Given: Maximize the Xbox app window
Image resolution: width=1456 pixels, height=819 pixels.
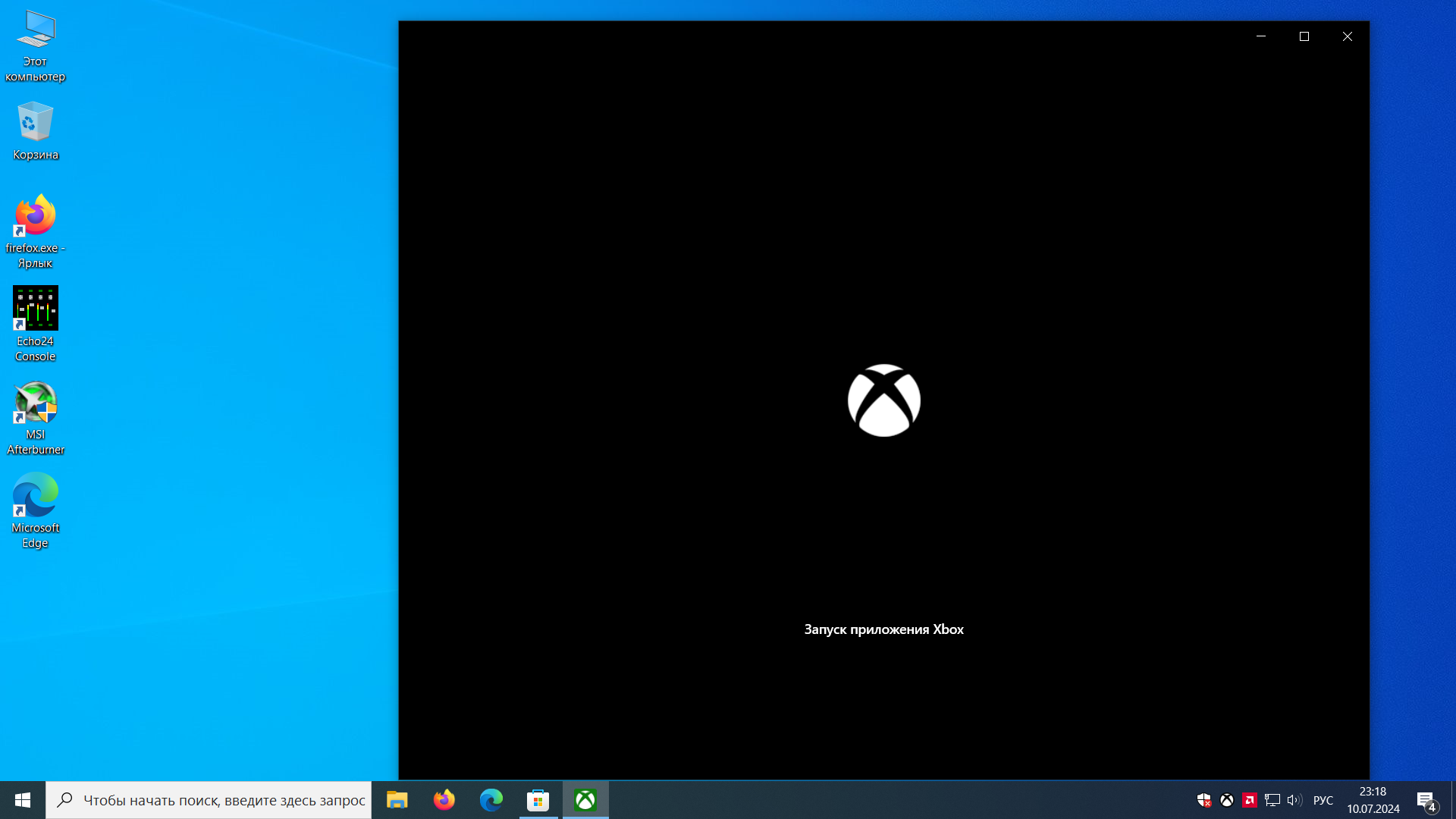Looking at the screenshot, I should click(x=1304, y=36).
